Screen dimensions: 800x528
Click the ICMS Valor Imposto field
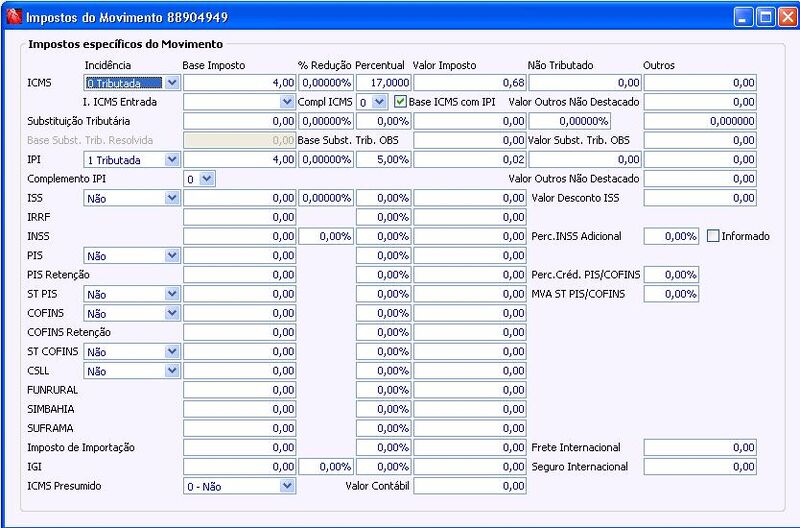(x=470, y=83)
